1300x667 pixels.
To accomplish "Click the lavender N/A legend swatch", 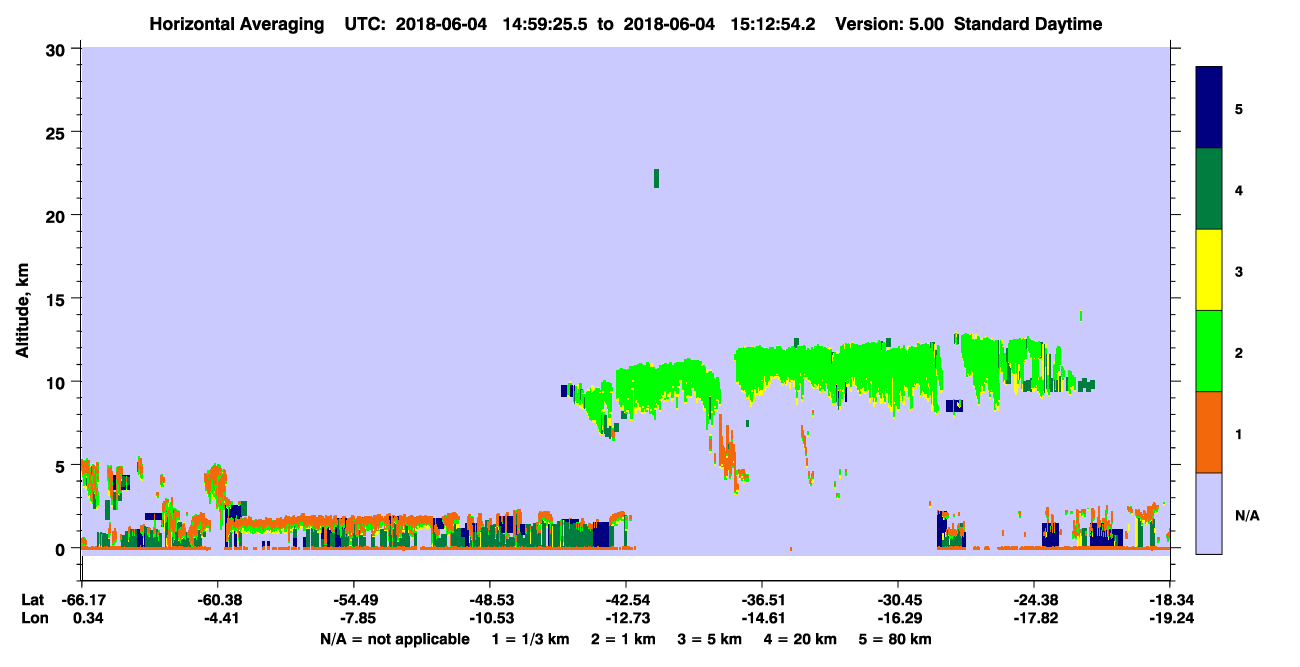I will click(x=1209, y=513).
